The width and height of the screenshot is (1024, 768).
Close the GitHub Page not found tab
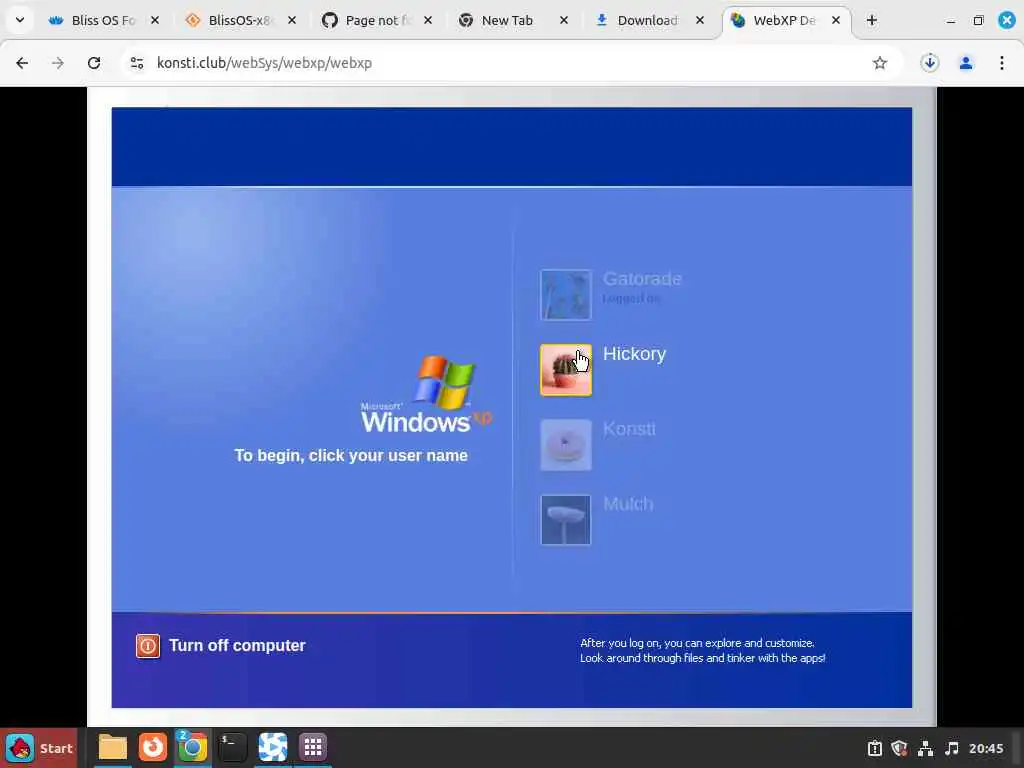tap(428, 20)
